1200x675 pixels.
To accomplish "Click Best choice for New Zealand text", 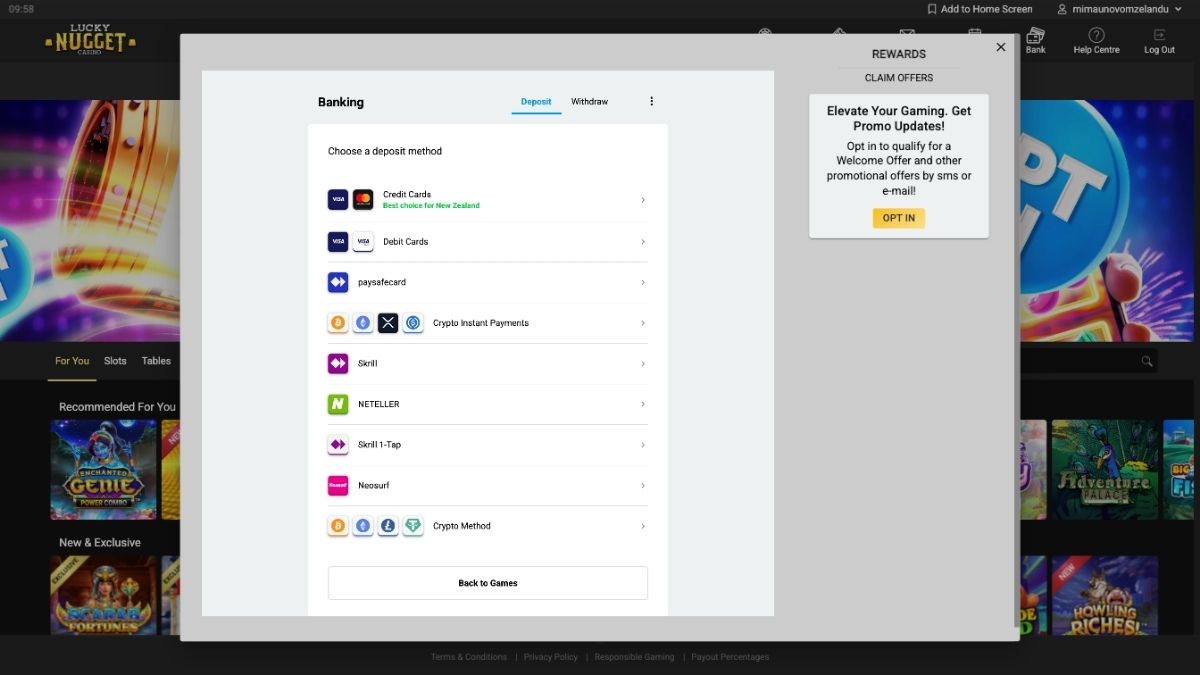I will pos(431,206).
